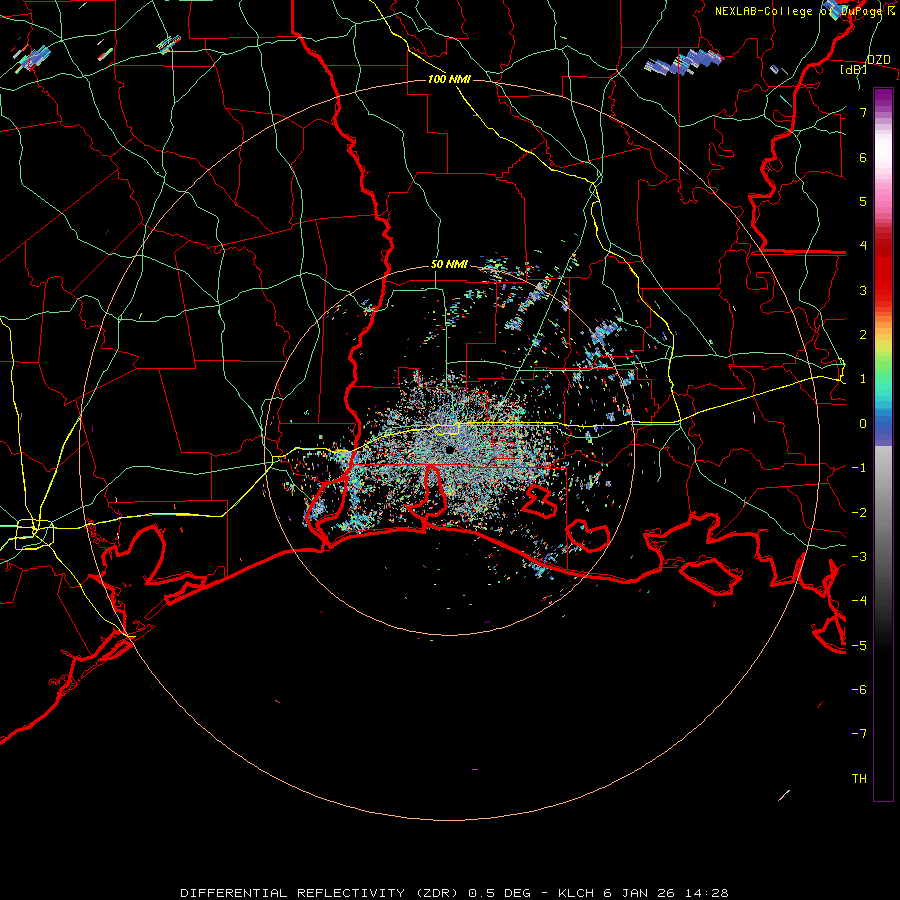Click the scale tick label 5
The width and height of the screenshot is (900, 900).
click(x=863, y=201)
